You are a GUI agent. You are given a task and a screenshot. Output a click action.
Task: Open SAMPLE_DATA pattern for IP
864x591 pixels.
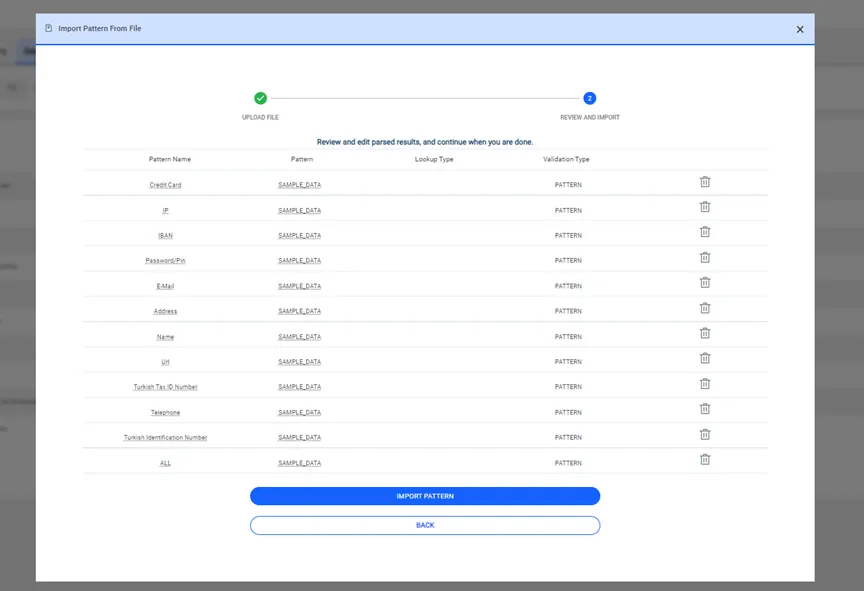coord(299,210)
